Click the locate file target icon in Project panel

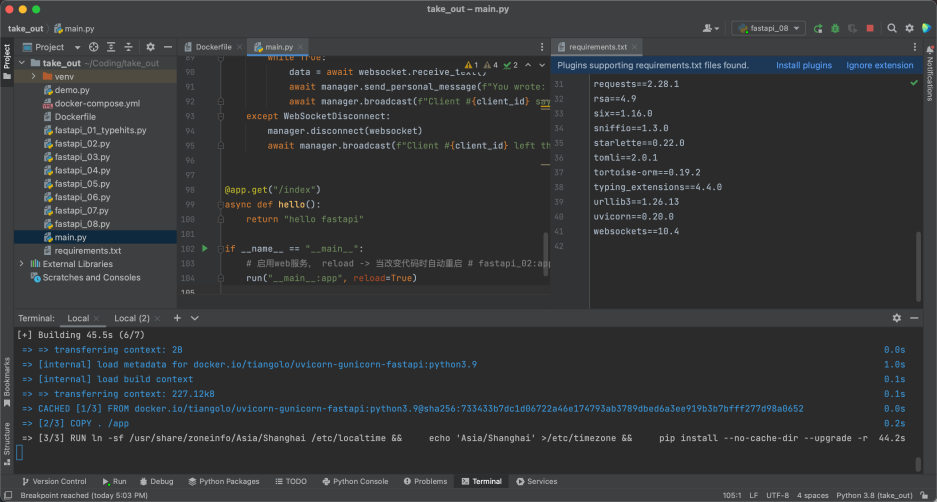(x=94, y=47)
